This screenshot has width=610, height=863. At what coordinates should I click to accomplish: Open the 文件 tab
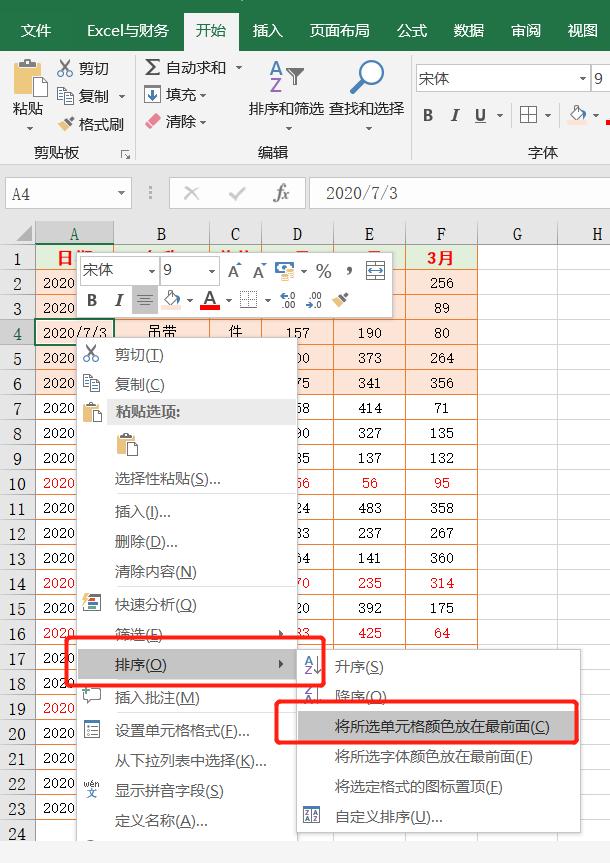36,31
